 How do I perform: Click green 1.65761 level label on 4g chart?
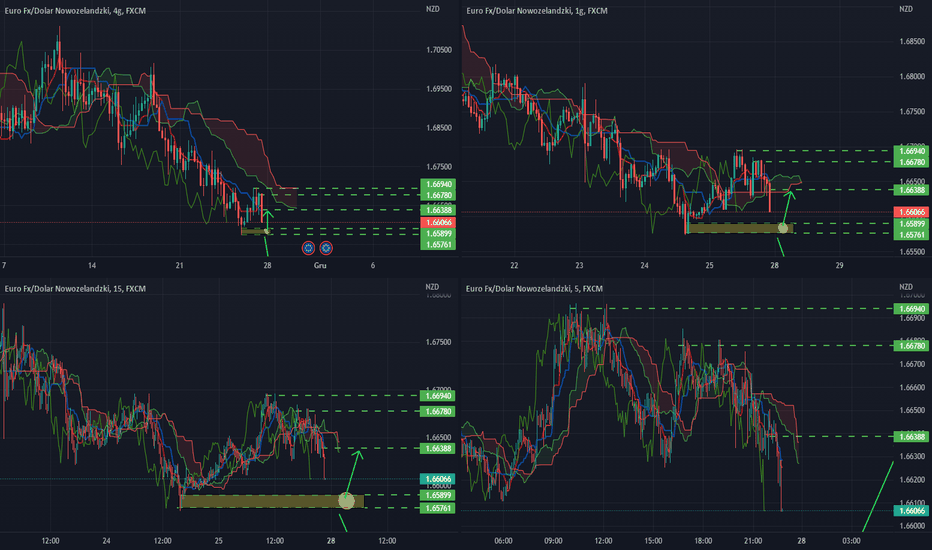click(437, 244)
